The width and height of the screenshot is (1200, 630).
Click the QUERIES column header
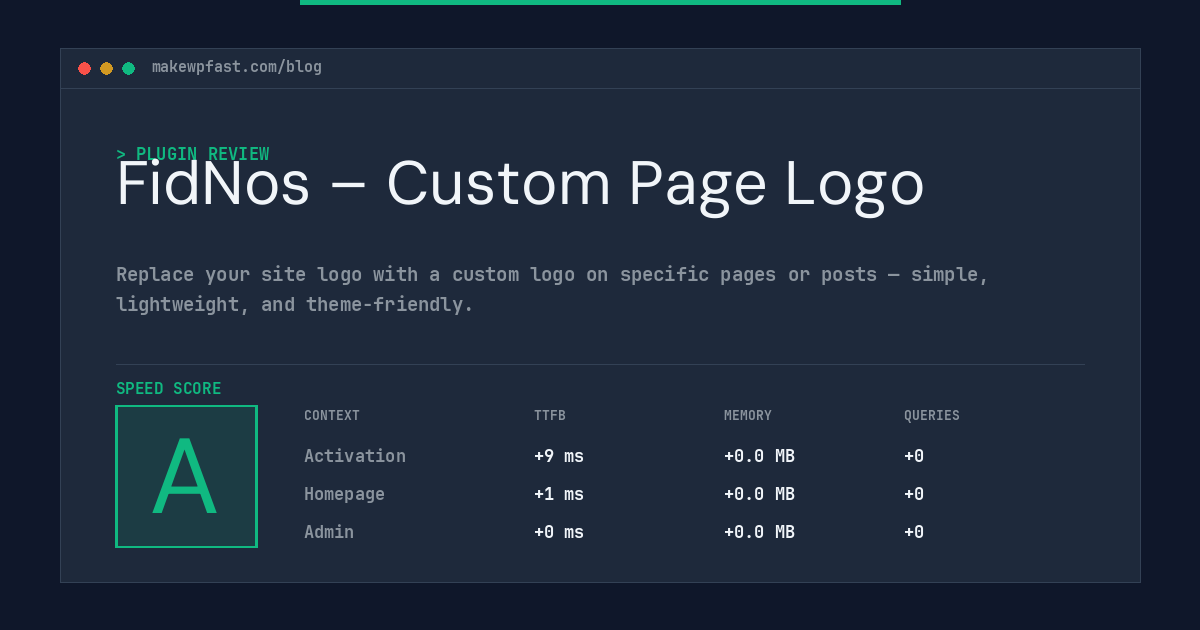coord(932,416)
